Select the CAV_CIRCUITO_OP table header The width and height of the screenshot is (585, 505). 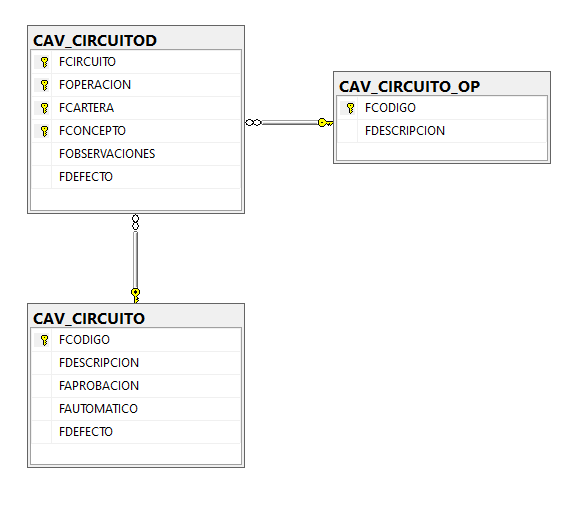[442, 85]
